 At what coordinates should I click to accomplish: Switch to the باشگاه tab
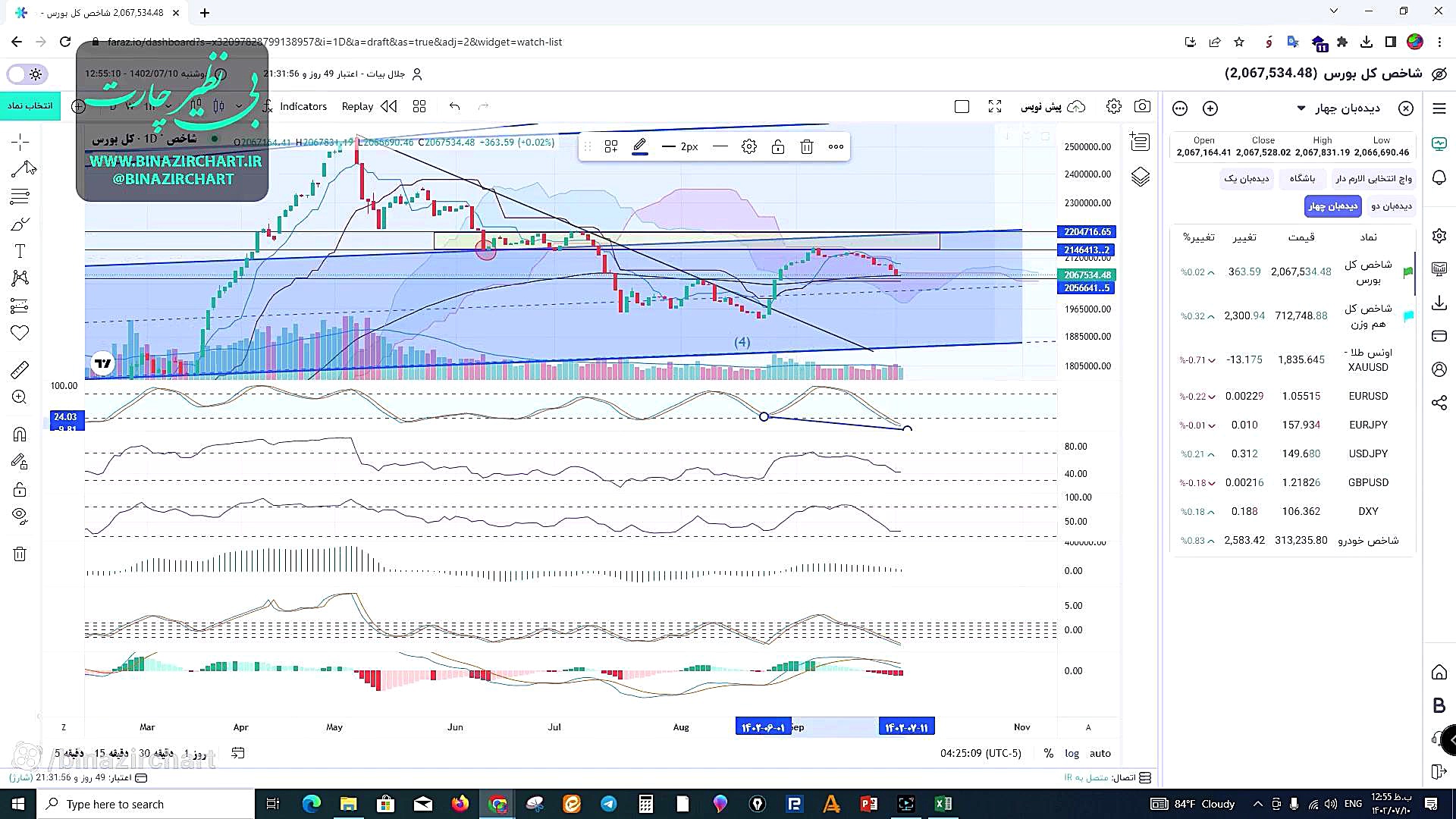[1303, 179]
